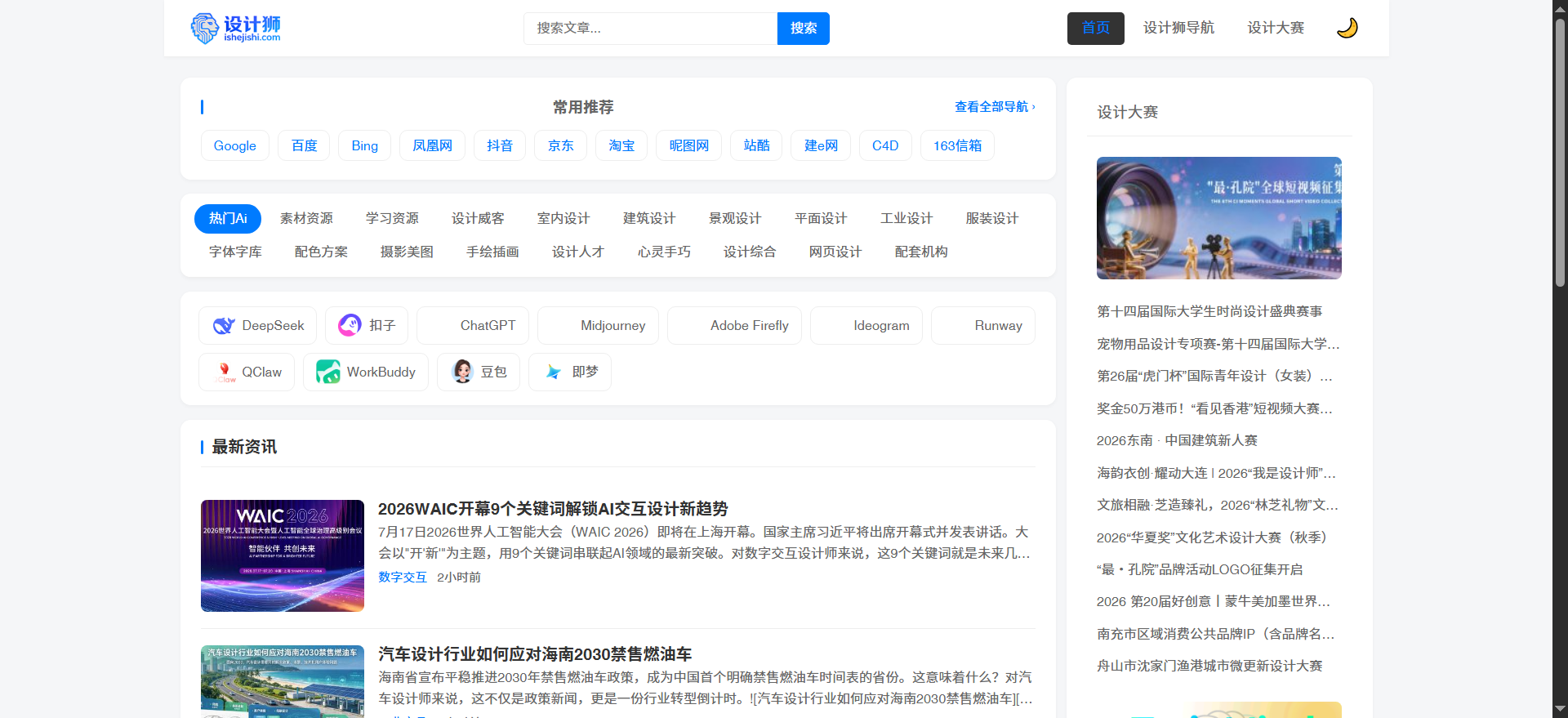Open 163信箱 shortcut

click(x=958, y=145)
